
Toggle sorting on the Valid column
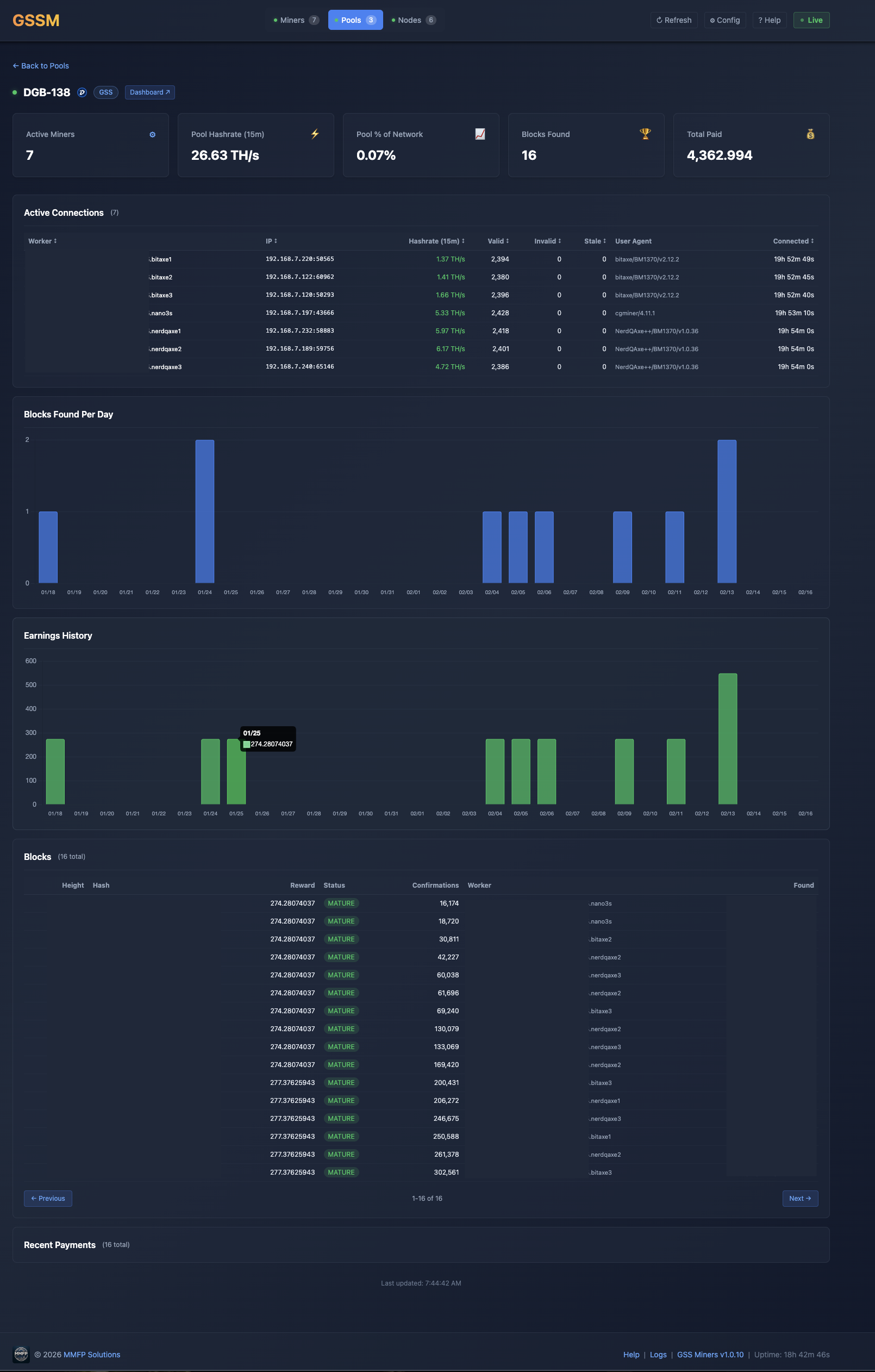[498, 241]
